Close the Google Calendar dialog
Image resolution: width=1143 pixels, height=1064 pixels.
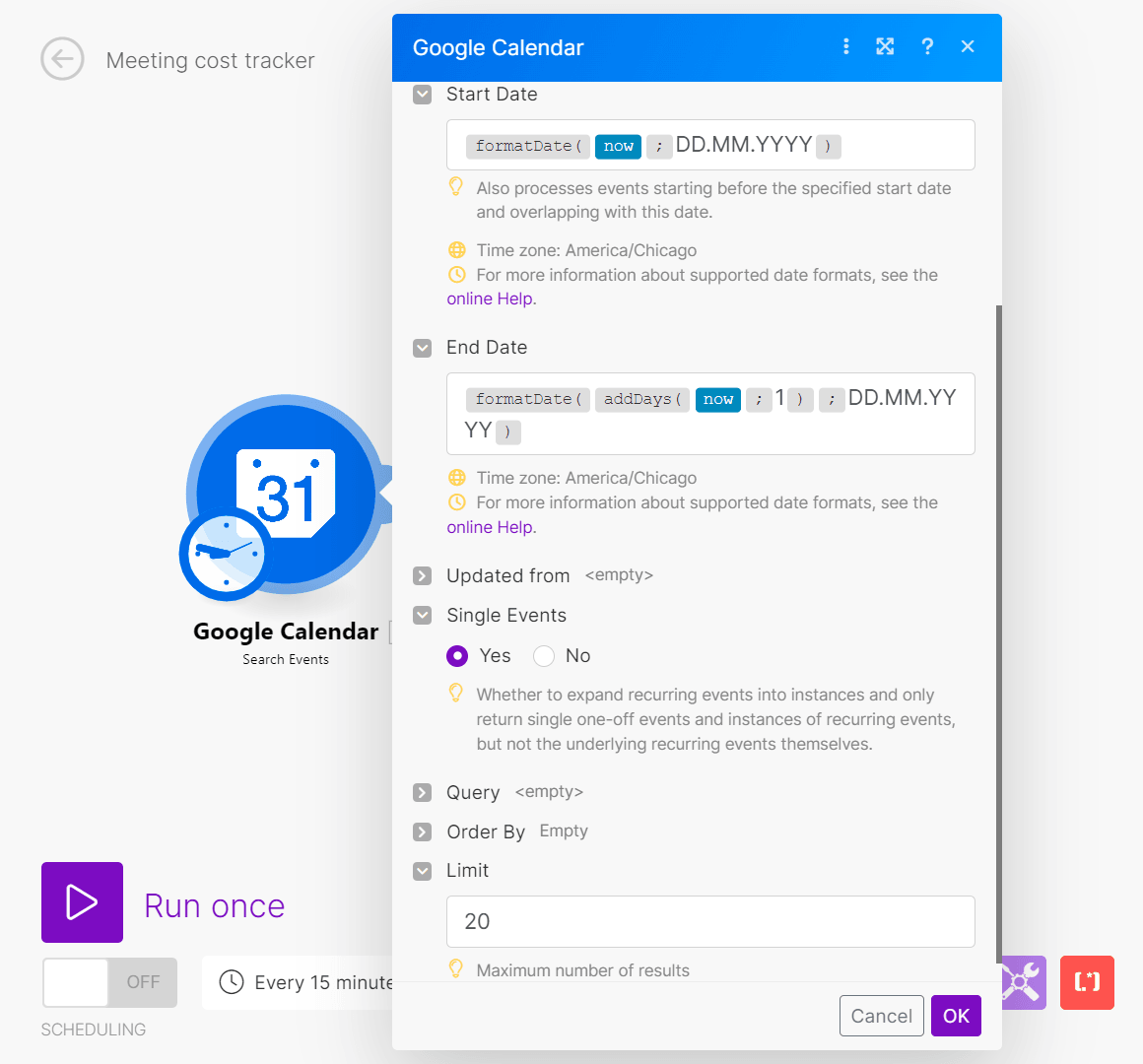pyautogui.click(x=968, y=46)
